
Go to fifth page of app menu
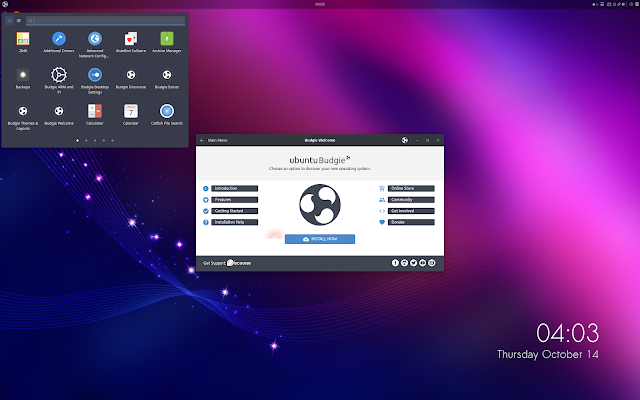point(113,140)
